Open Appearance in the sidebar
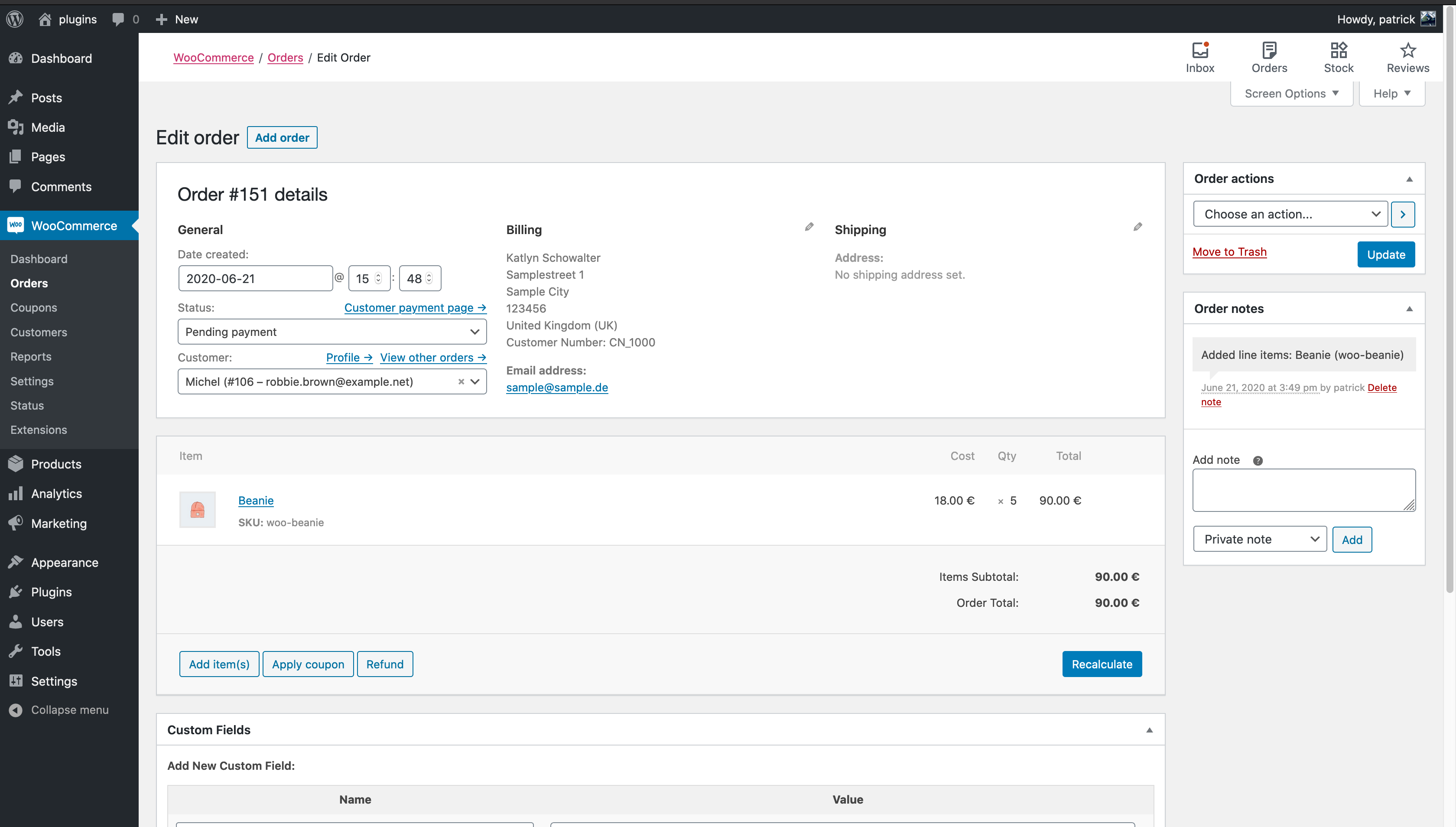1456x827 pixels. tap(65, 562)
